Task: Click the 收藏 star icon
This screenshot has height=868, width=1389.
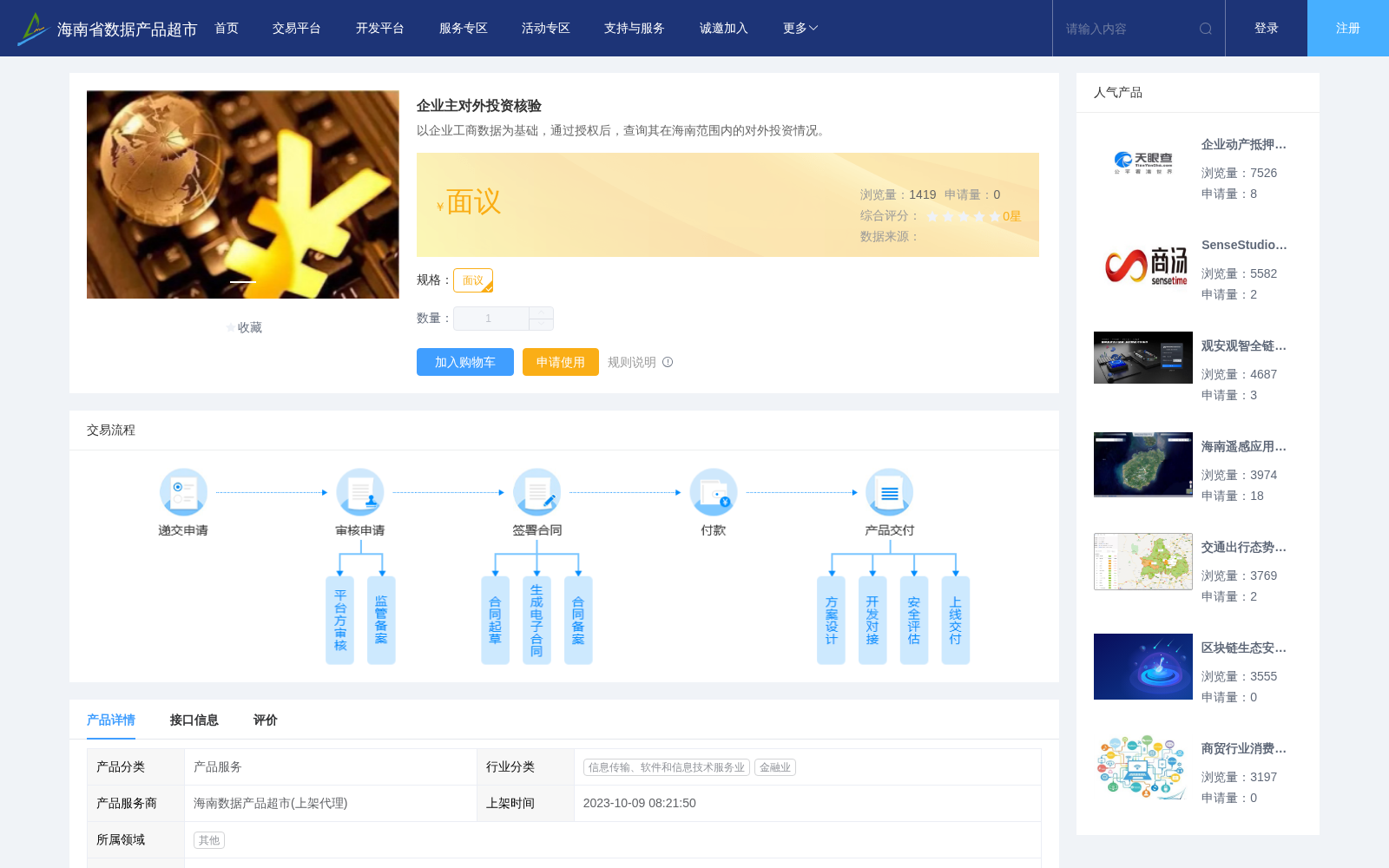Action: 231,327
